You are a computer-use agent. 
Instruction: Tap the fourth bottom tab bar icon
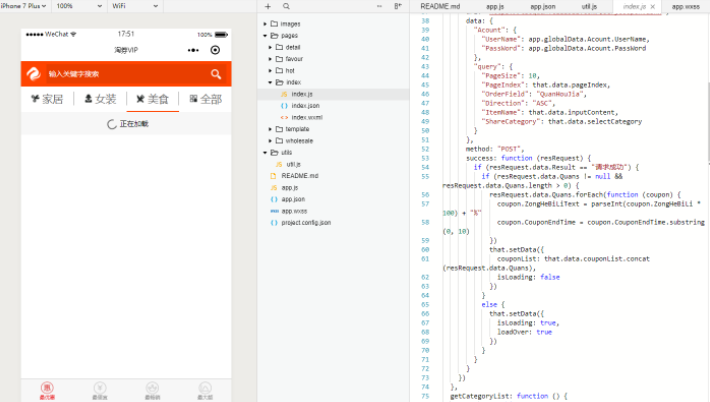click(205, 390)
